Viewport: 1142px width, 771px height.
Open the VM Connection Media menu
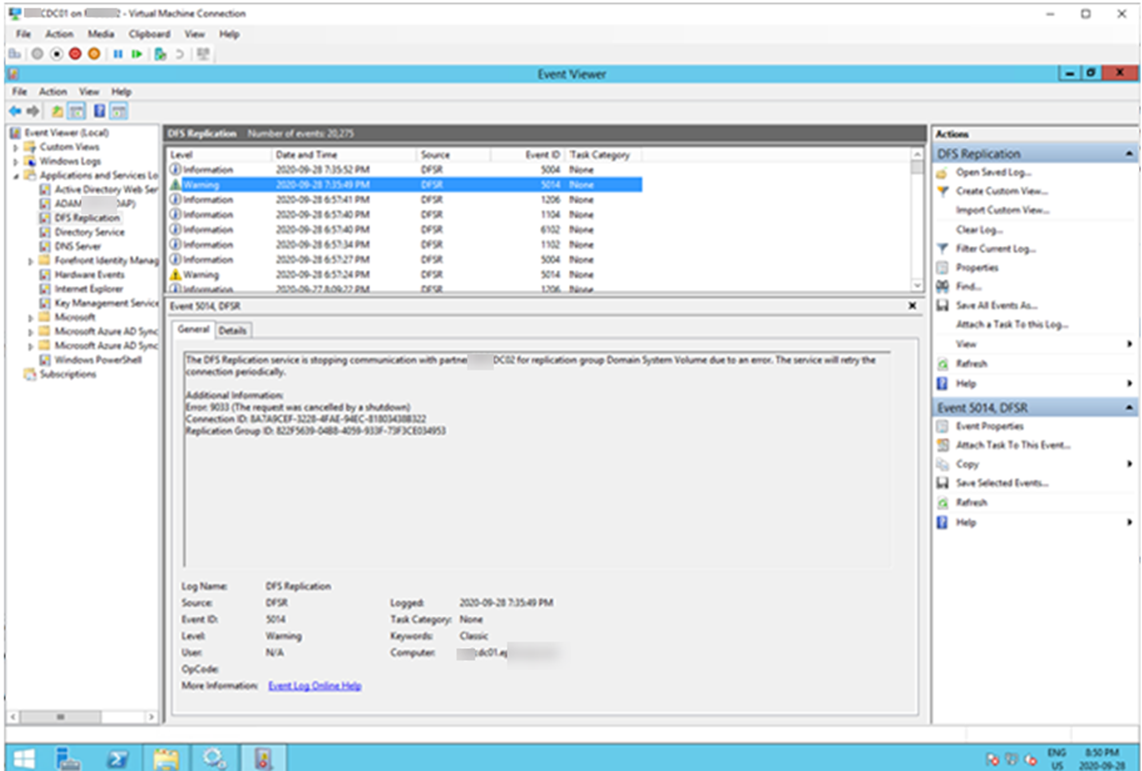(x=101, y=33)
